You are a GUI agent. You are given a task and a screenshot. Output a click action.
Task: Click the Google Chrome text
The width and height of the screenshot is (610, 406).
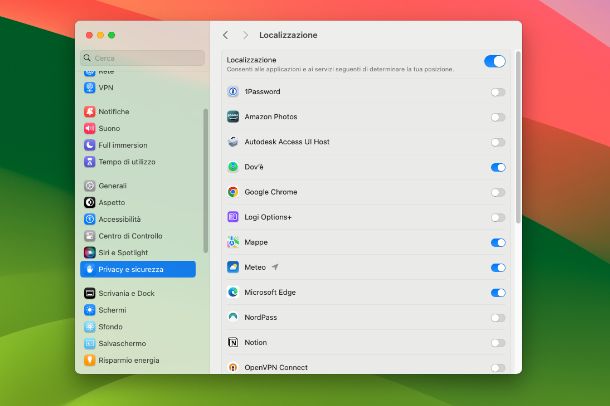(271, 192)
